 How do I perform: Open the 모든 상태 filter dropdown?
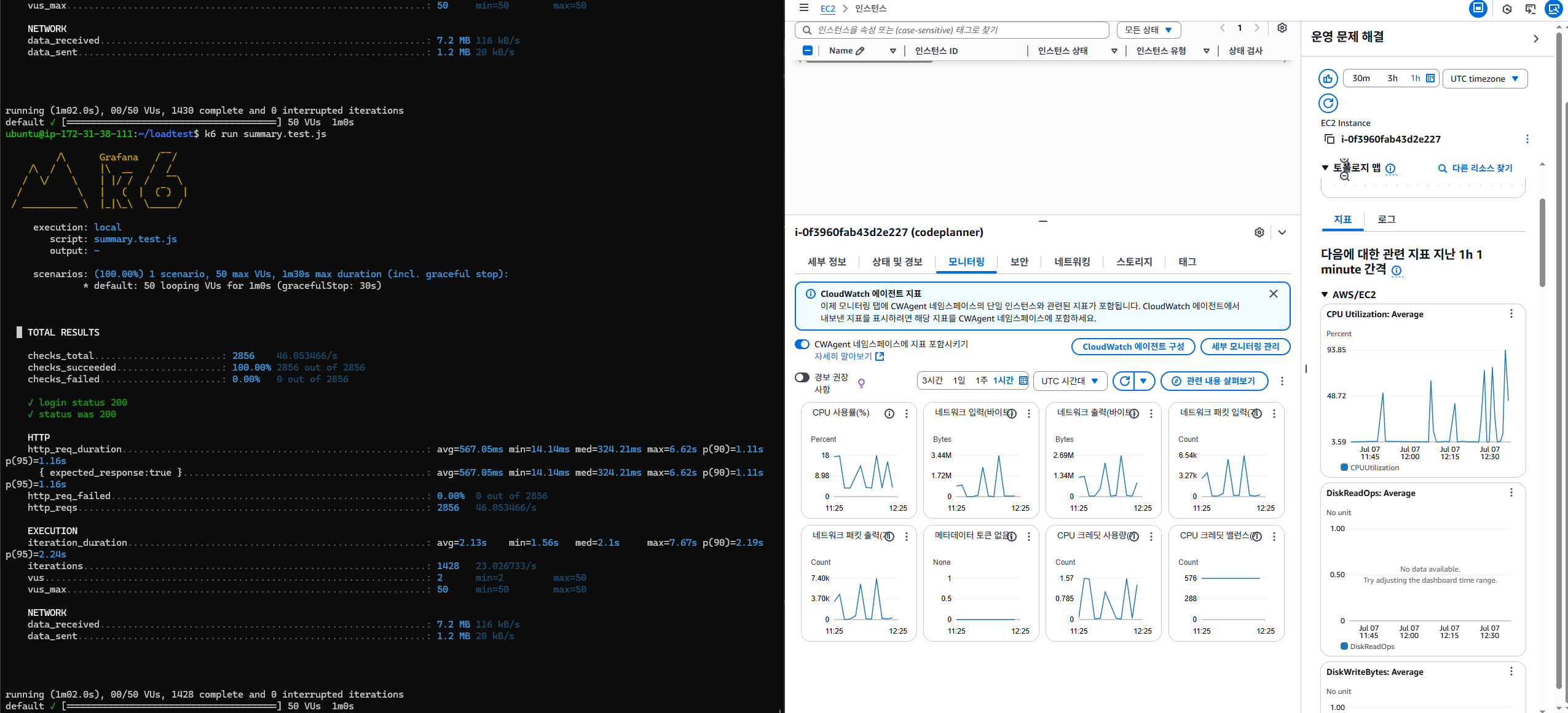pyautogui.click(x=1148, y=30)
